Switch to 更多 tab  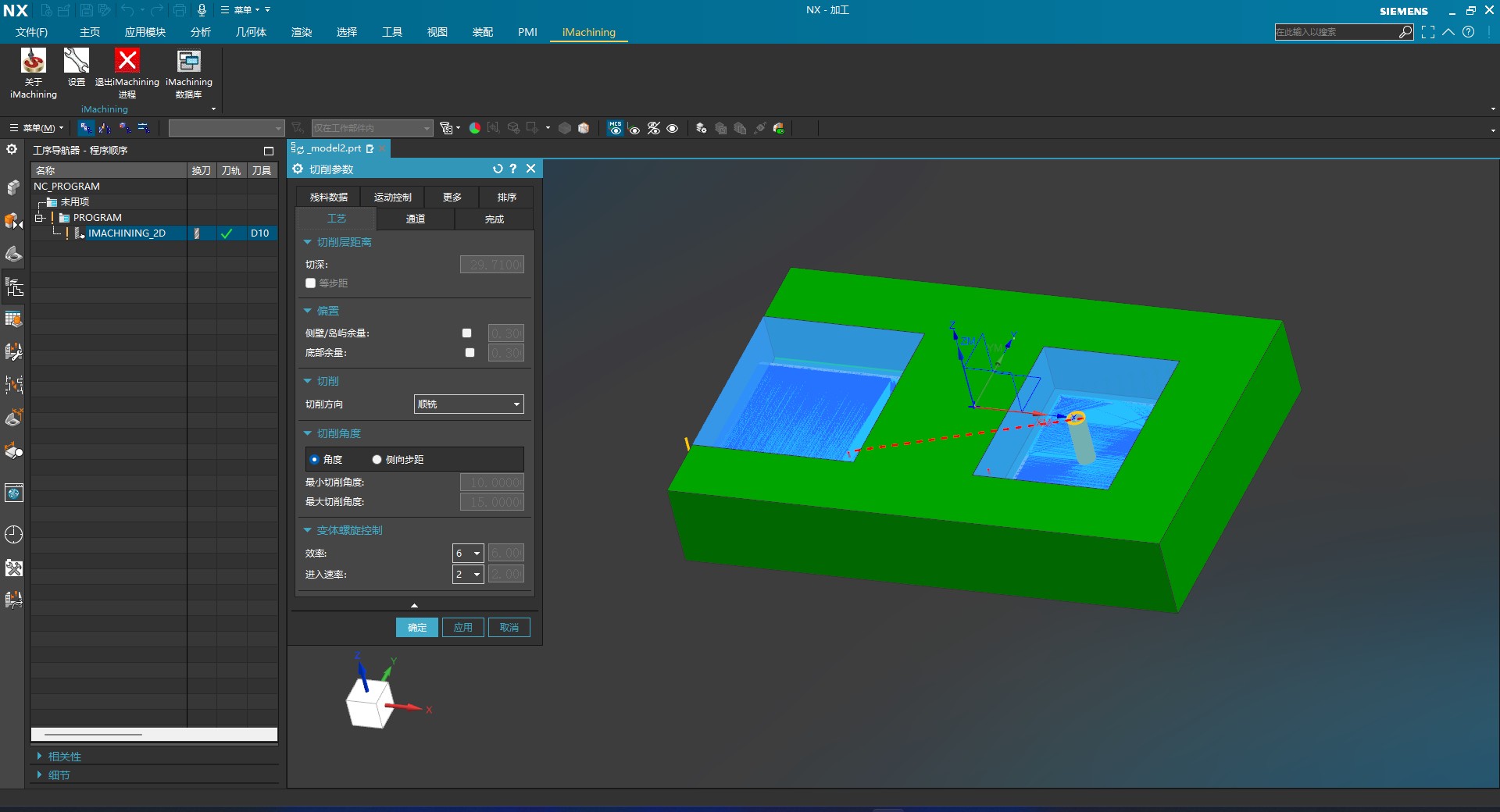coord(452,198)
